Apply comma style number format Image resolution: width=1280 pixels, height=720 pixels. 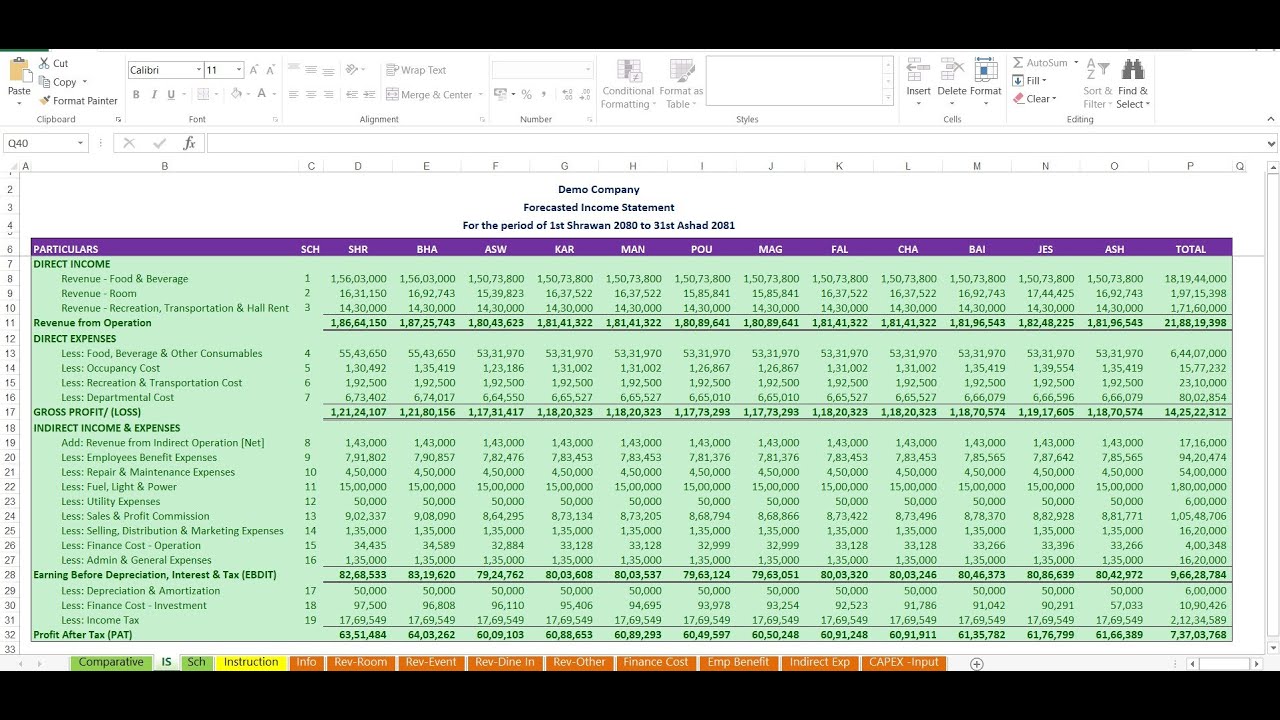pos(544,95)
